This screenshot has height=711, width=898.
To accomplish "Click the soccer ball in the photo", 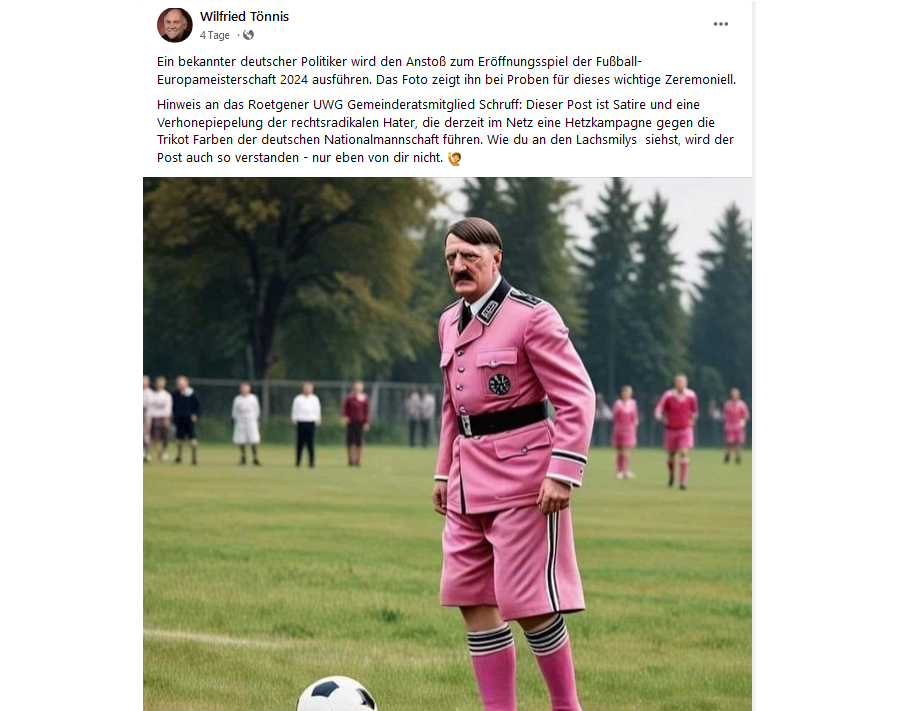I will tap(337, 694).
